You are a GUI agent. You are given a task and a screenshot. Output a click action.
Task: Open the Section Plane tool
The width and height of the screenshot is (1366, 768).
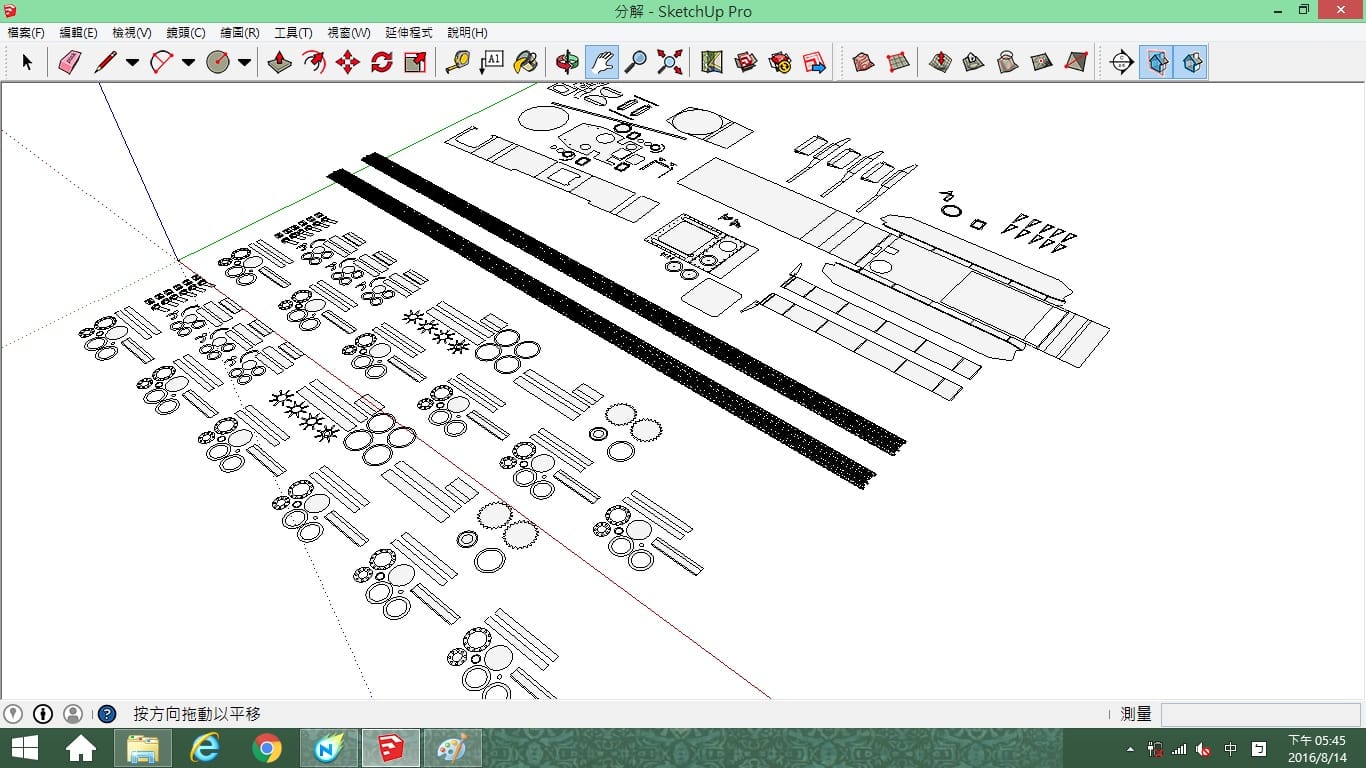pos(1122,62)
